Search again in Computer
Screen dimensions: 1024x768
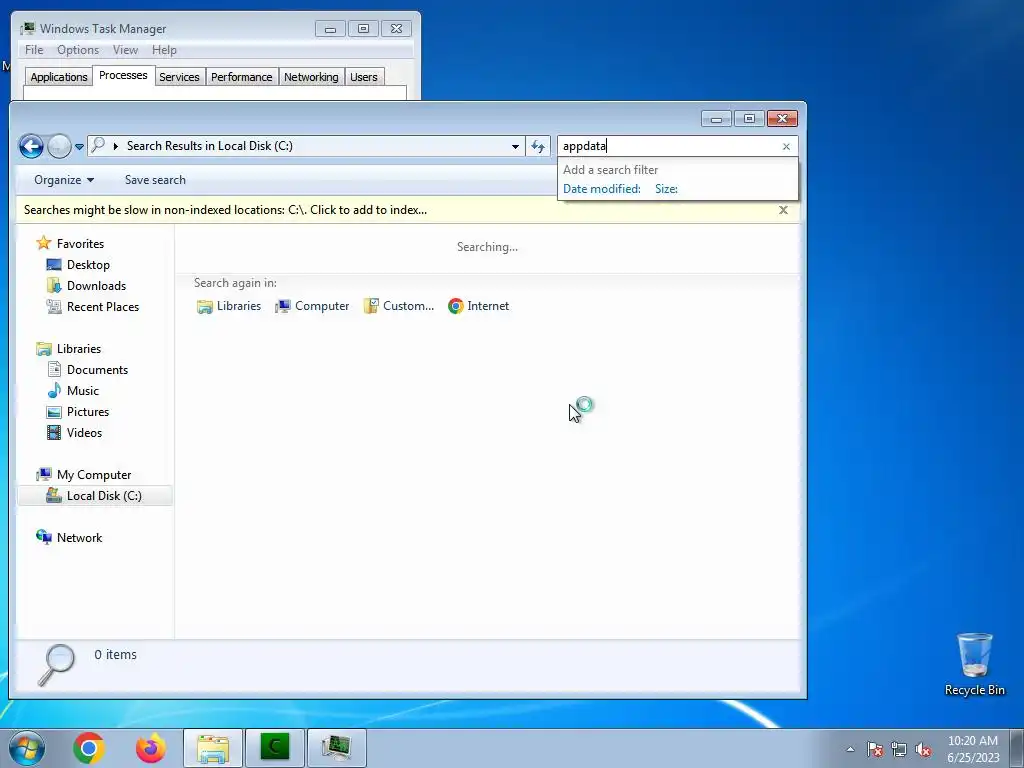point(312,306)
